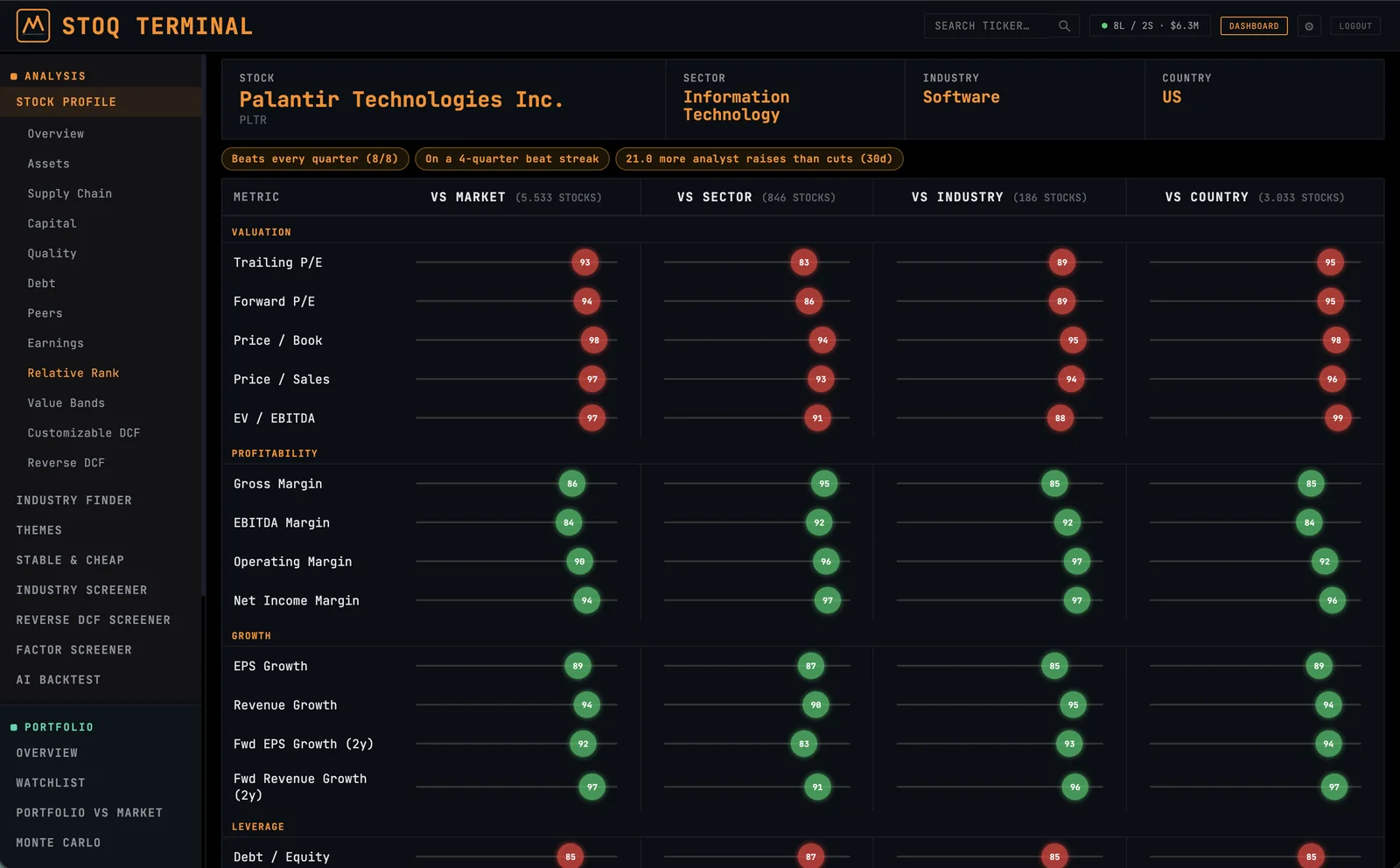Go to Supply Chain section
This screenshot has height=868, width=1400.
point(70,193)
